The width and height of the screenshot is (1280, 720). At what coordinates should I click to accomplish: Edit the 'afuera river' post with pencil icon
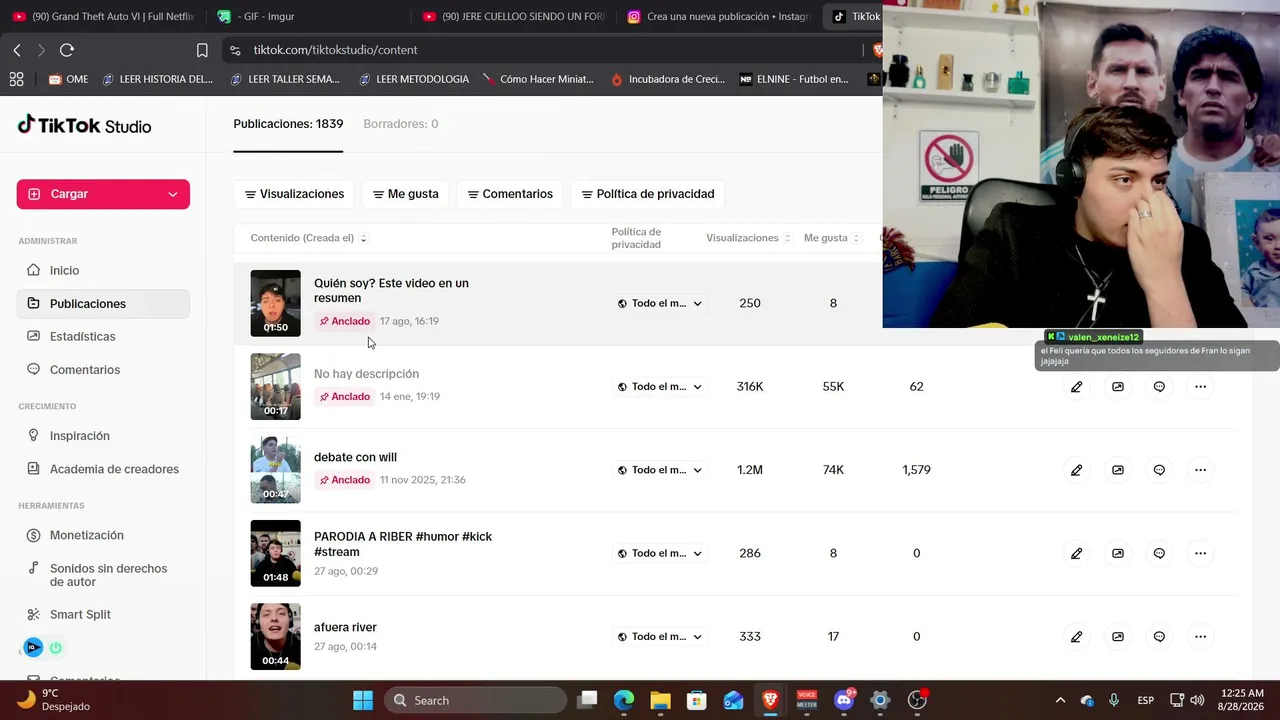point(1076,636)
